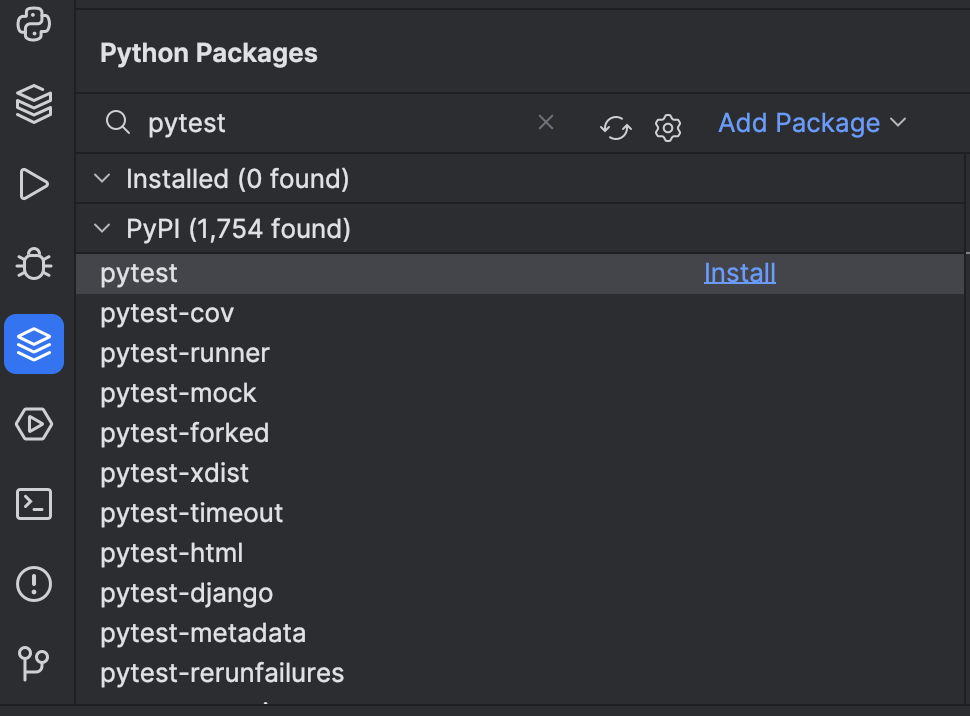
Task: Collapse the Installed section
Action: point(101,178)
